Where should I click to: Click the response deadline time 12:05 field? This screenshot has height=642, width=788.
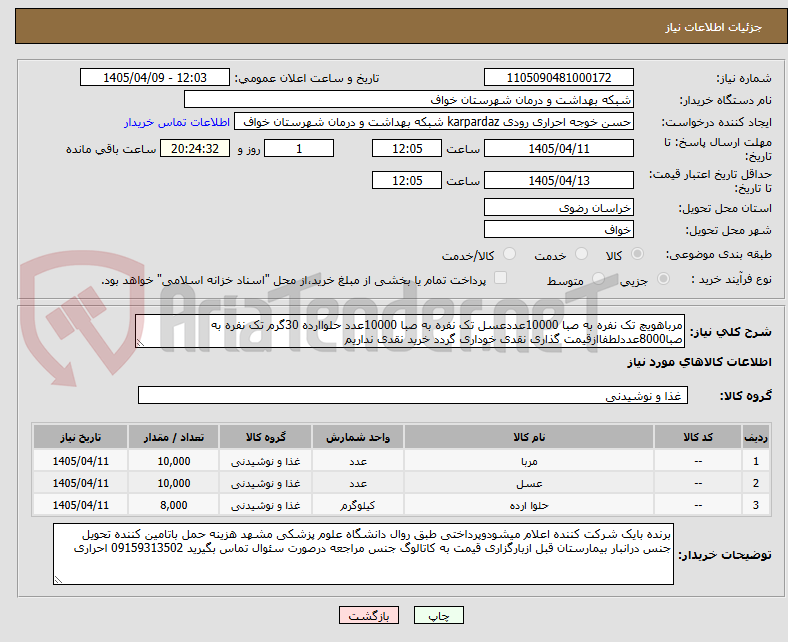pos(407,149)
